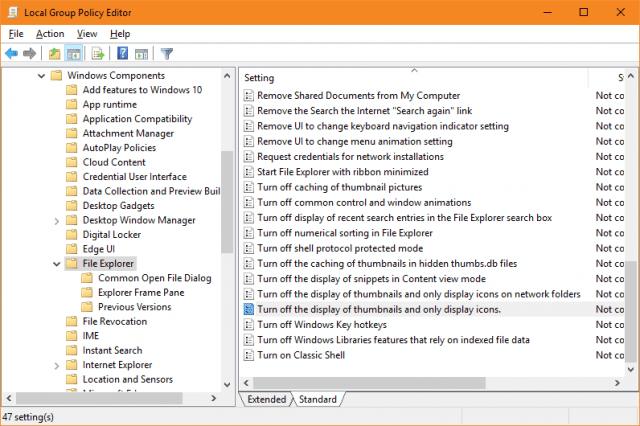Select Turn off caching of thumbnail pictures

340,187
